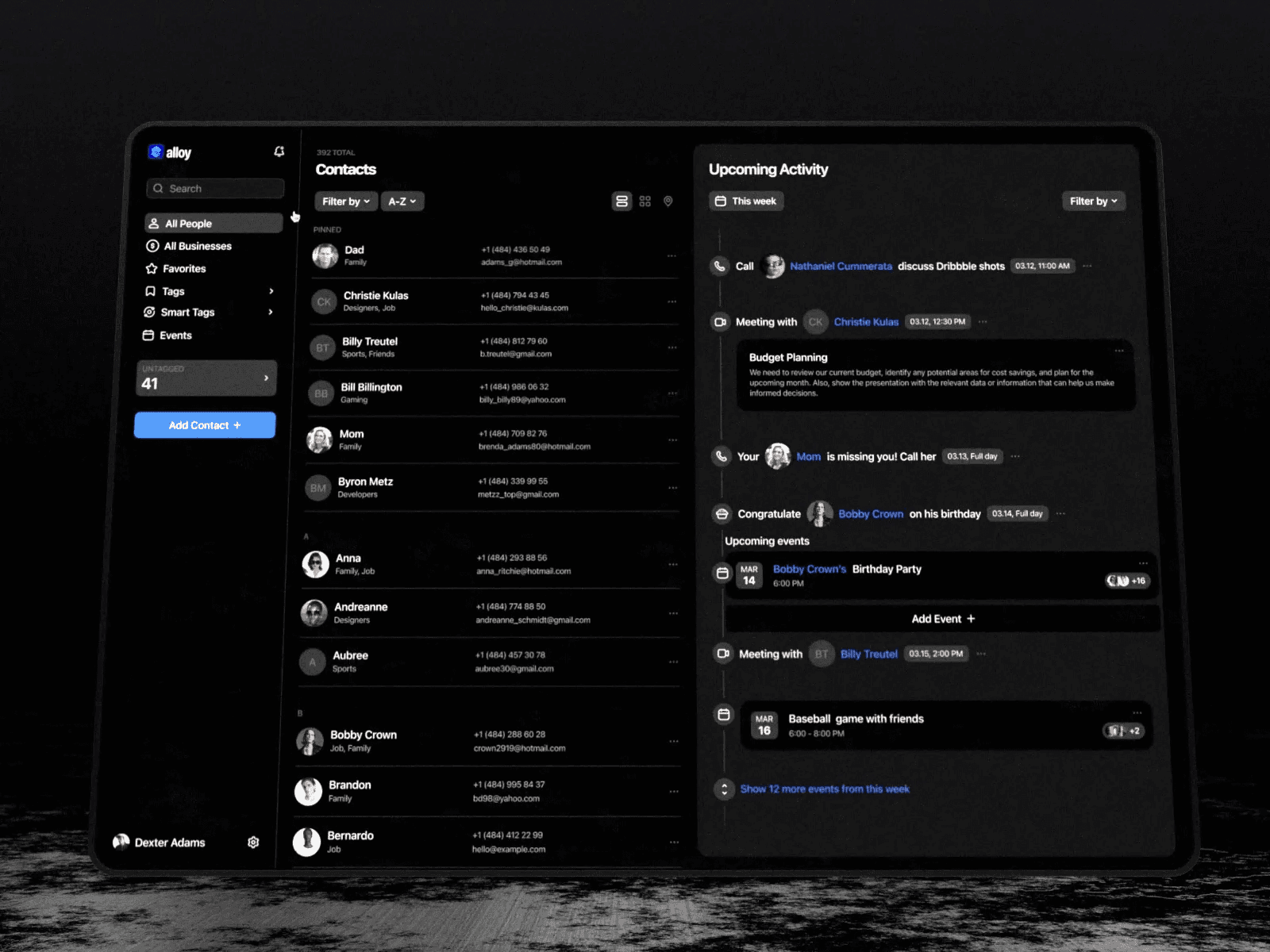
Task: Open the map view icon
Action: click(x=668, y=201)
